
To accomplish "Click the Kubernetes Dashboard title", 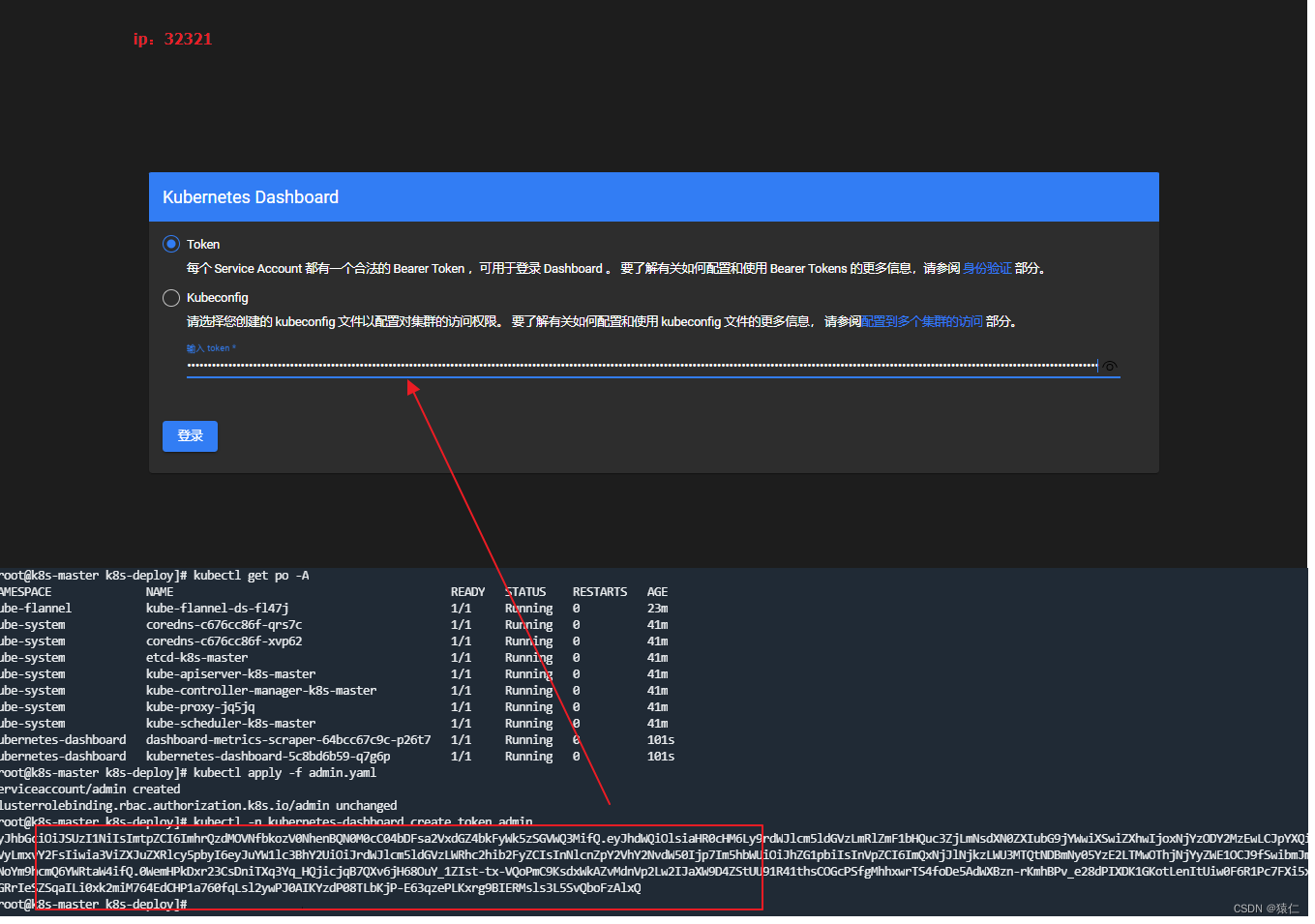I will (251, 197).
